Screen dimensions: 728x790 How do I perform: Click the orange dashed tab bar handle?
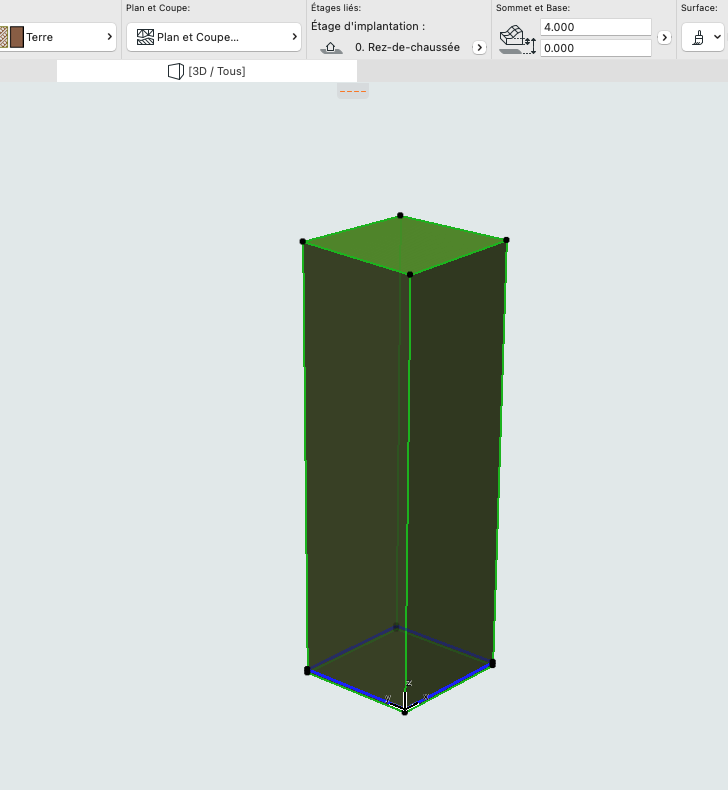[x=353, y=91]
